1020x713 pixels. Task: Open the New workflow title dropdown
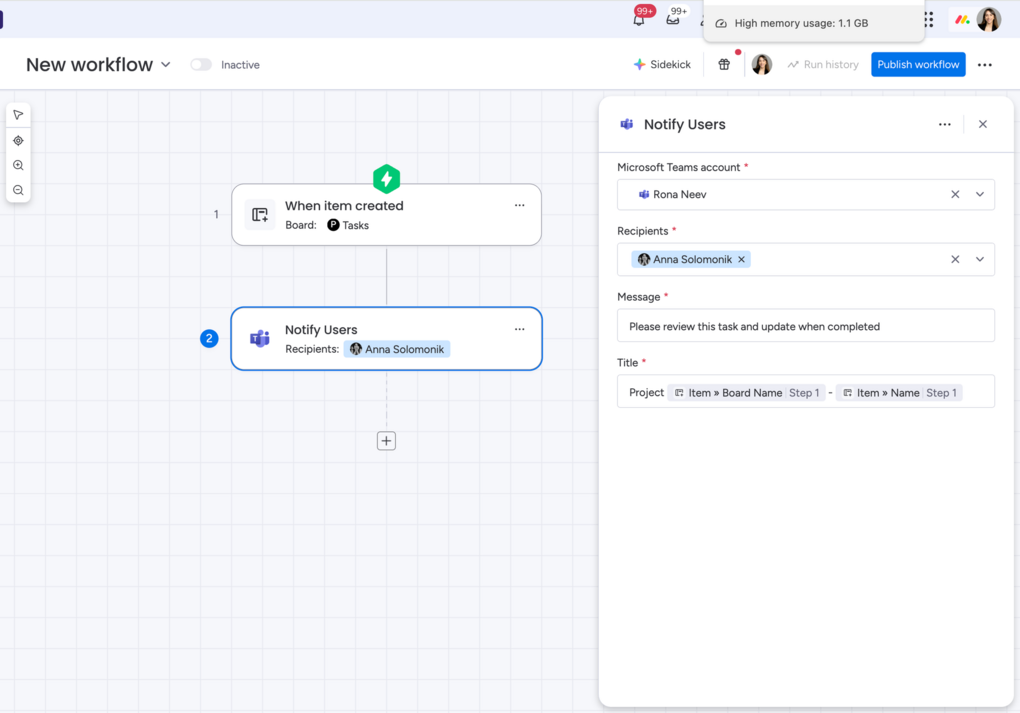point(166,64)
